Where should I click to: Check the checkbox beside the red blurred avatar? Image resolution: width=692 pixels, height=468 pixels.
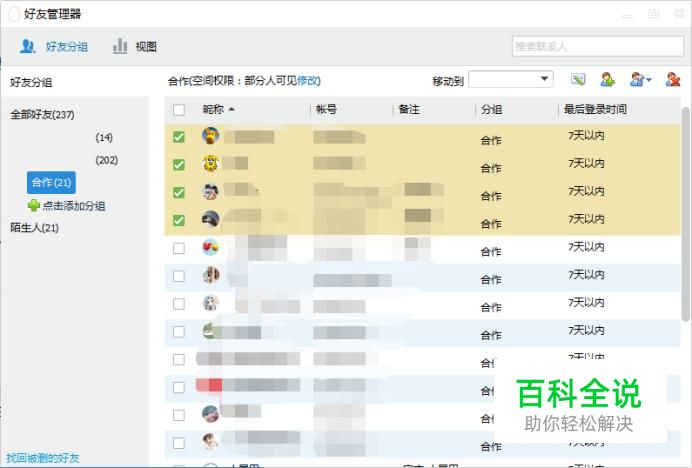pyautogui.click(x=179, y=387)
